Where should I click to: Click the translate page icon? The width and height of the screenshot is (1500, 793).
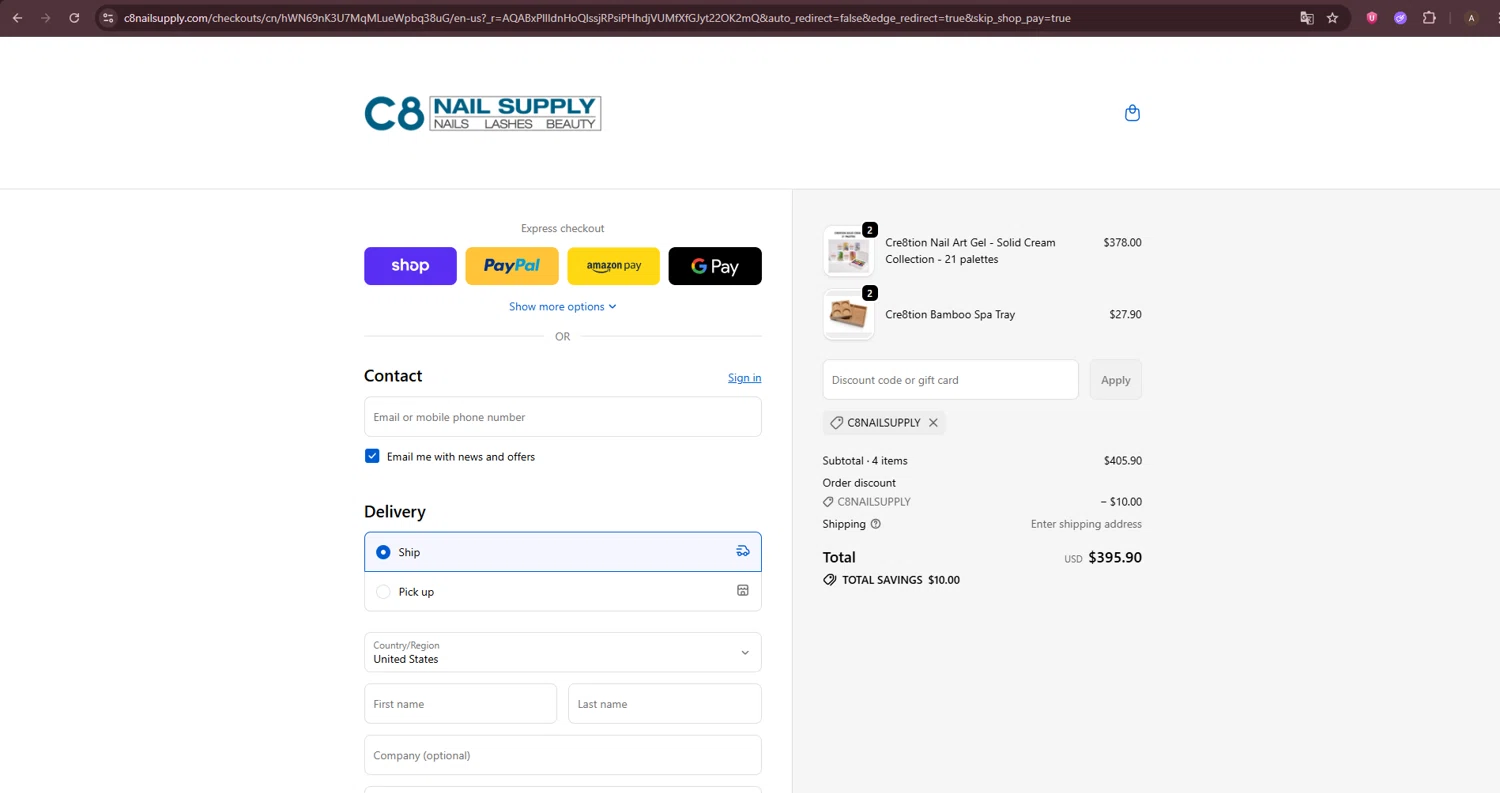coord(1306,18)
